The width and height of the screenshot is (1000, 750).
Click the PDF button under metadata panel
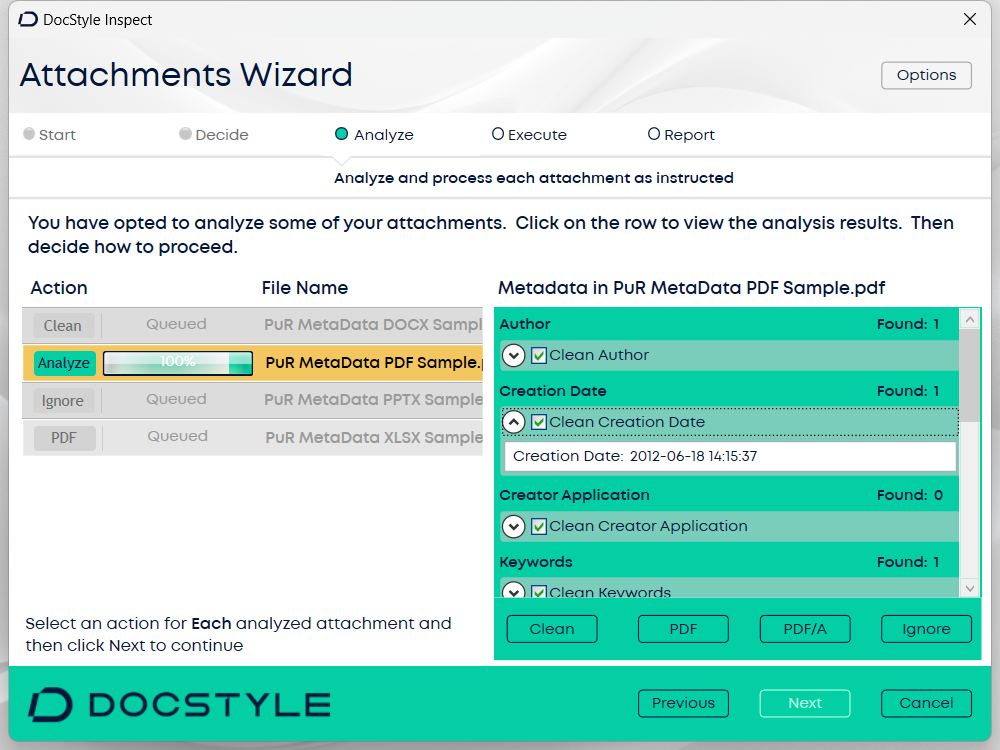683,629
